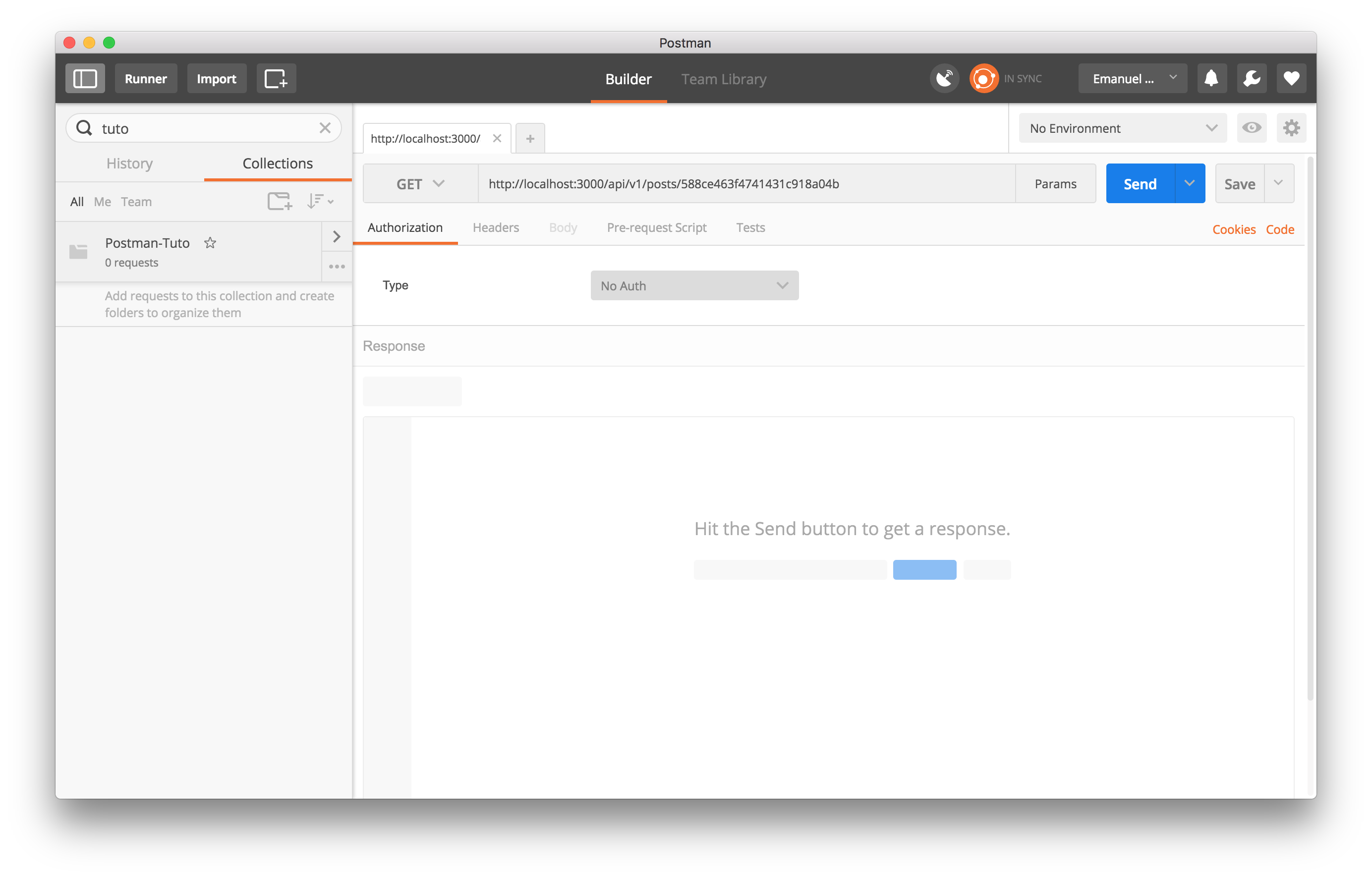This screenshot has height=878, width=1372.
Task: Open the No Environment dropdown
Action: [x=1122, y=128]
